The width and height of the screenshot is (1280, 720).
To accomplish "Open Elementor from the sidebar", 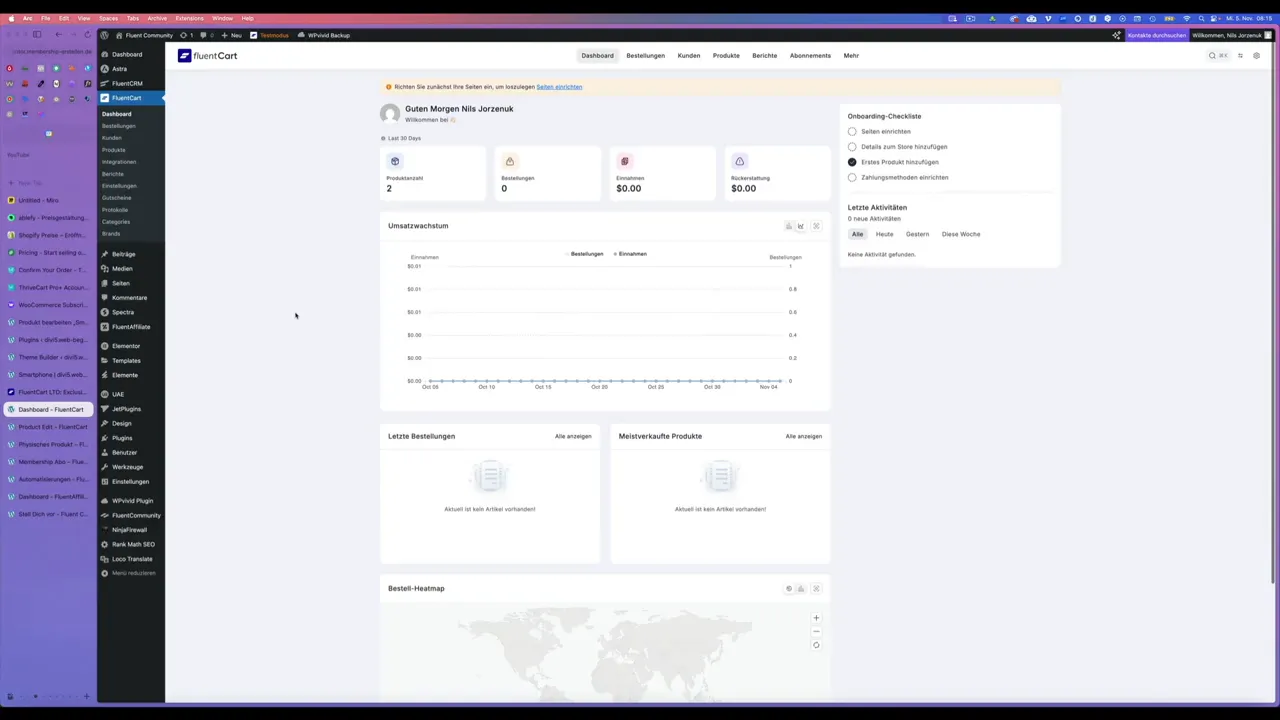I will 126,345.
